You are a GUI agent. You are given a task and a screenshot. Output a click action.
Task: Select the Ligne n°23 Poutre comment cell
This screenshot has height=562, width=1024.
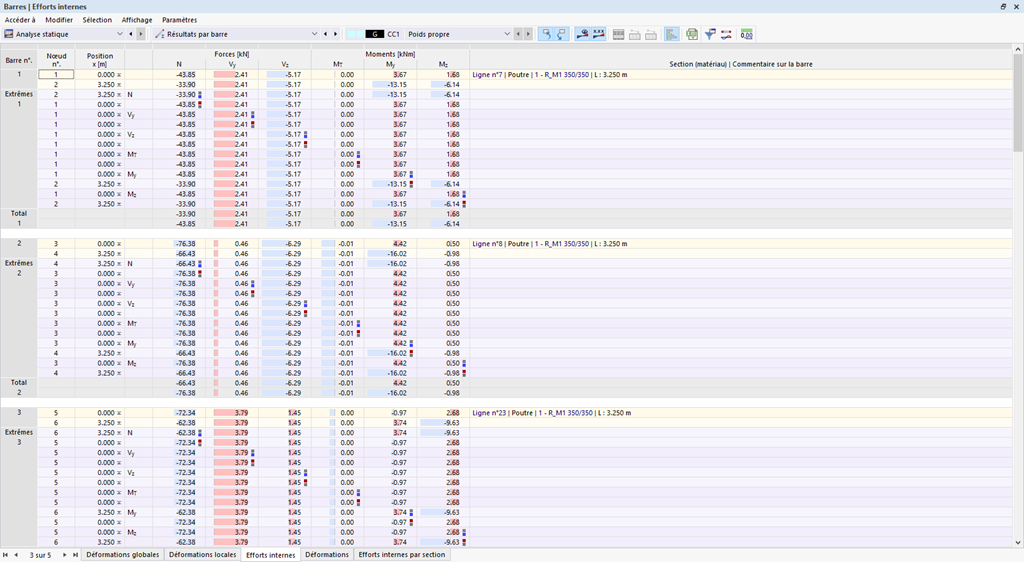click(x=741, y=413)
